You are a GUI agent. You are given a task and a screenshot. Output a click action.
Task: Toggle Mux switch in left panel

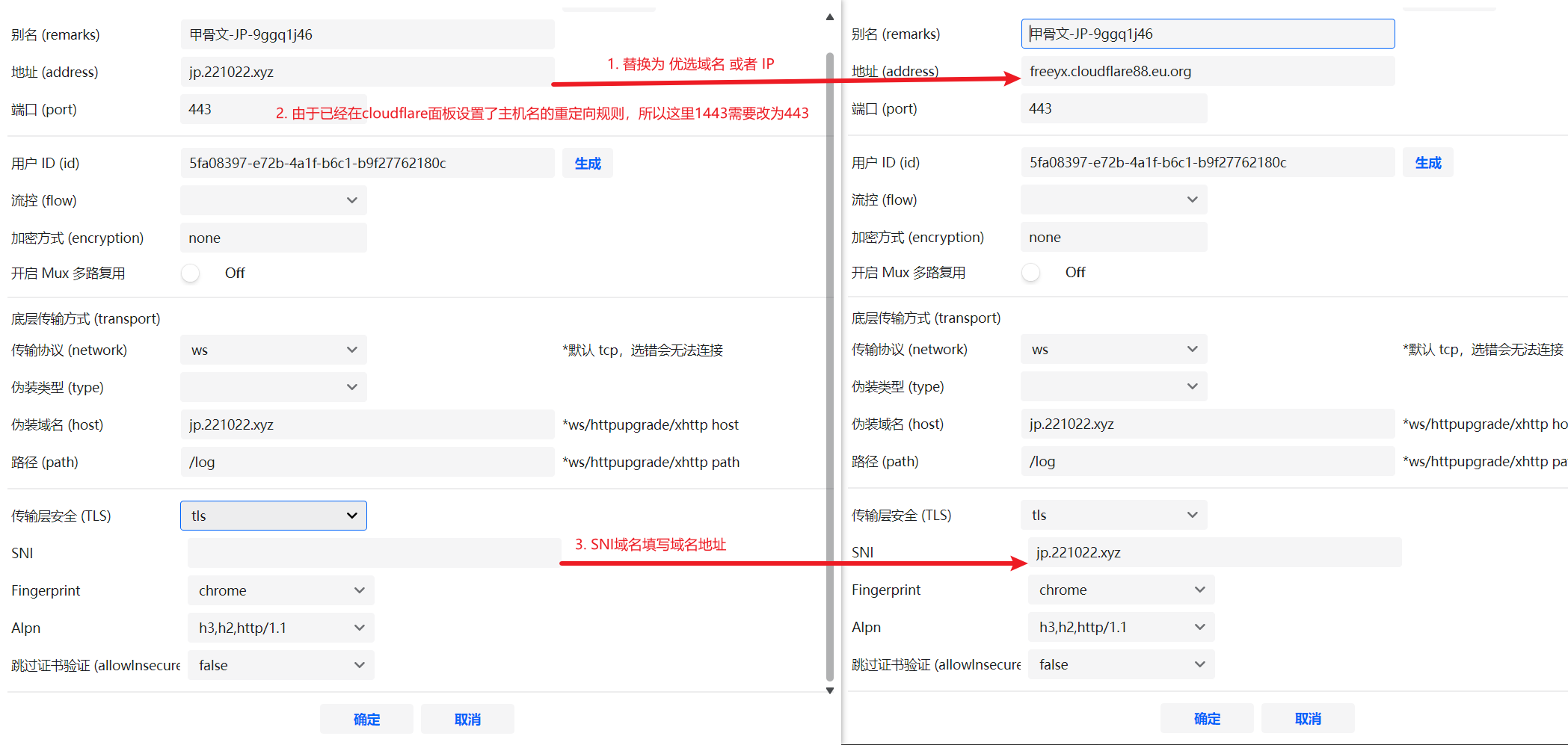191,273
